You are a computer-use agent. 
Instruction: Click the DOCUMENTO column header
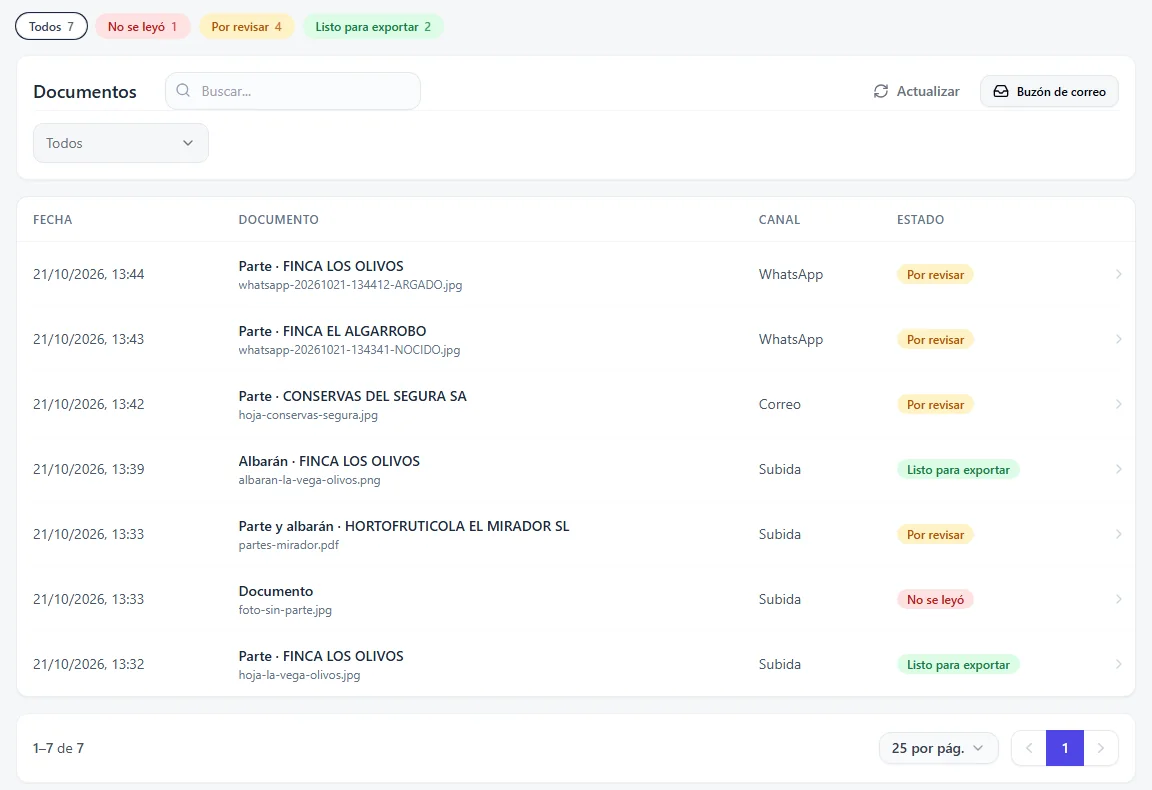click(278, 220)
